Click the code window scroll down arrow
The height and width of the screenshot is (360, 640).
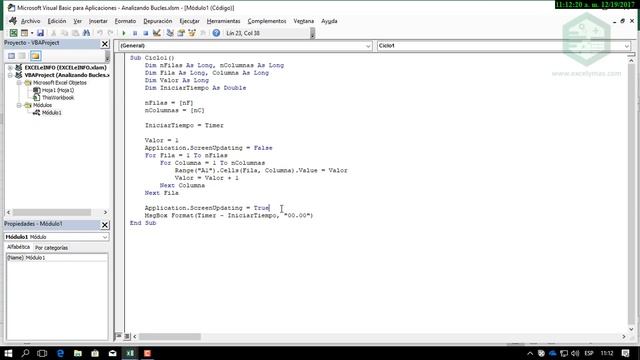631,329
